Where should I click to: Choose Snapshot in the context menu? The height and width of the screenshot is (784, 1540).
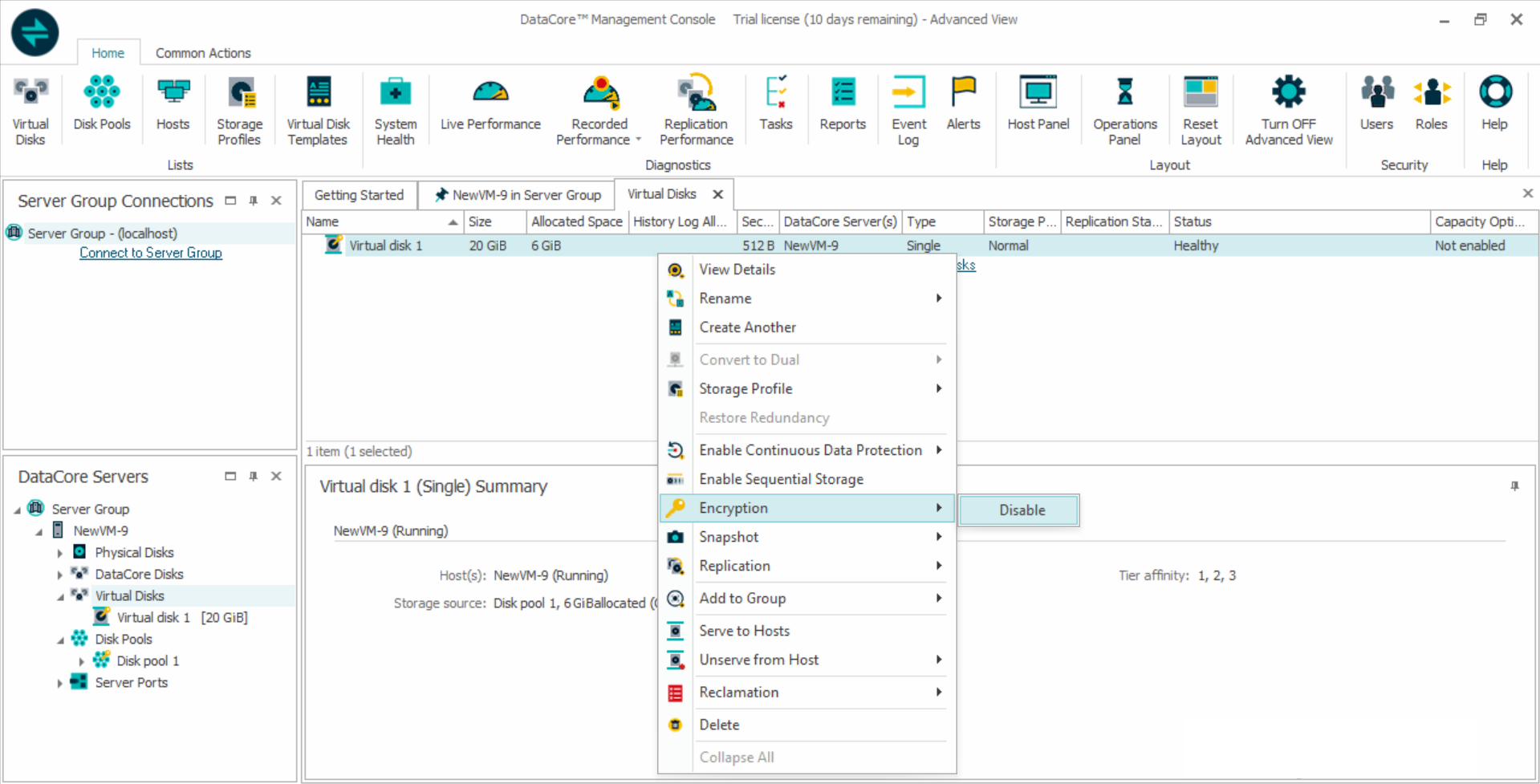728,537
